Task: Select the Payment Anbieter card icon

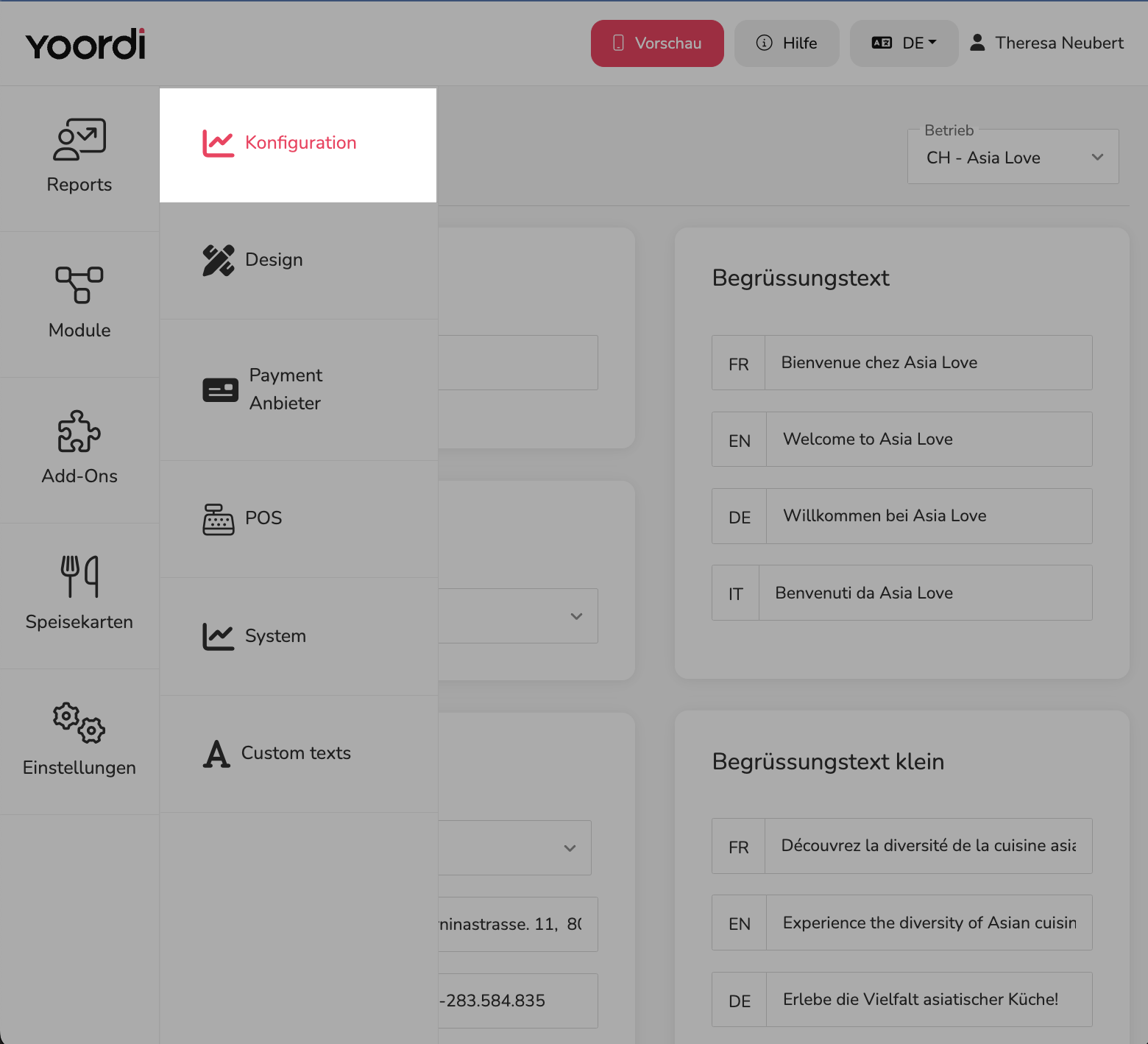Action: click(220, 389)
